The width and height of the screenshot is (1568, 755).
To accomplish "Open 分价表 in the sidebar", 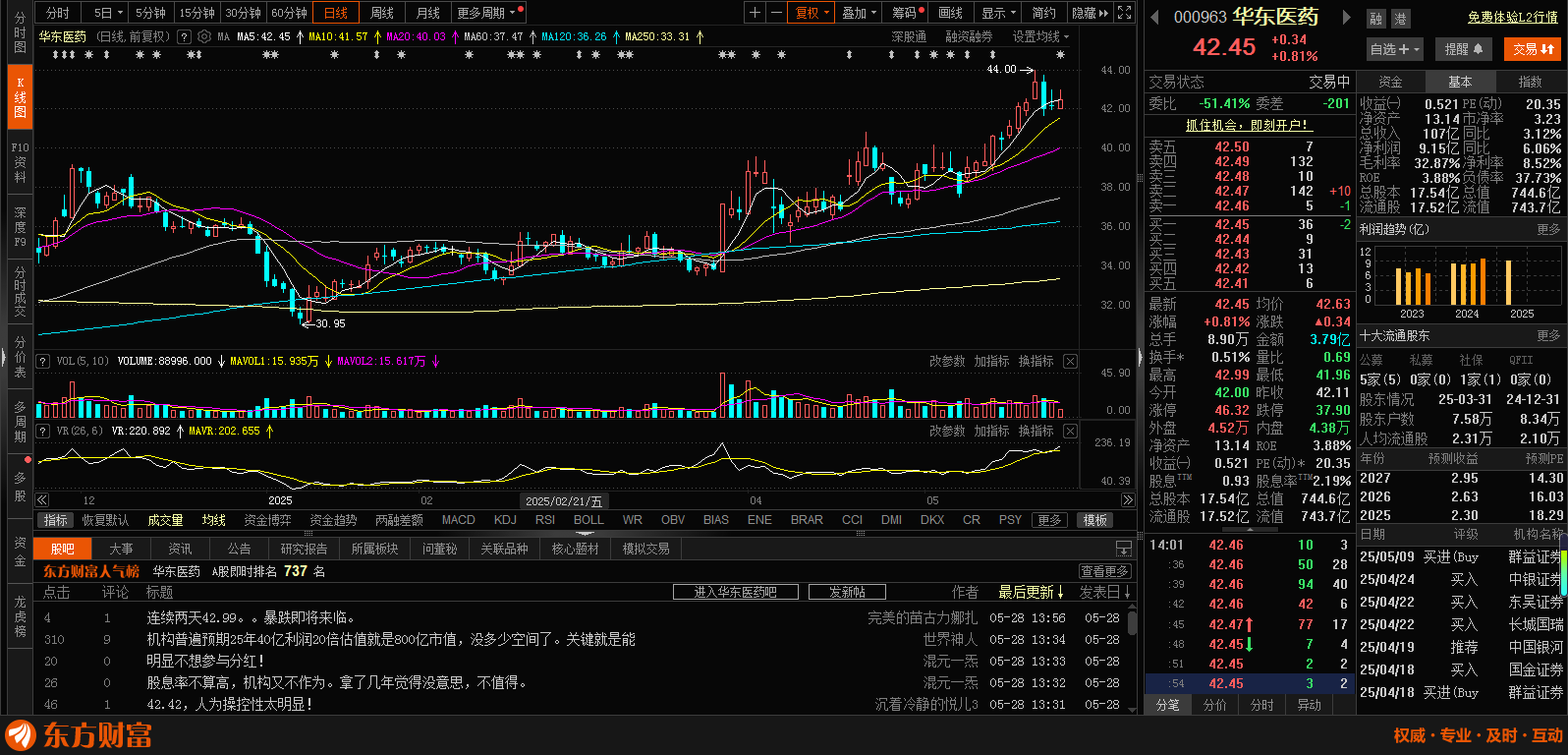I will (x=20, y=357).
